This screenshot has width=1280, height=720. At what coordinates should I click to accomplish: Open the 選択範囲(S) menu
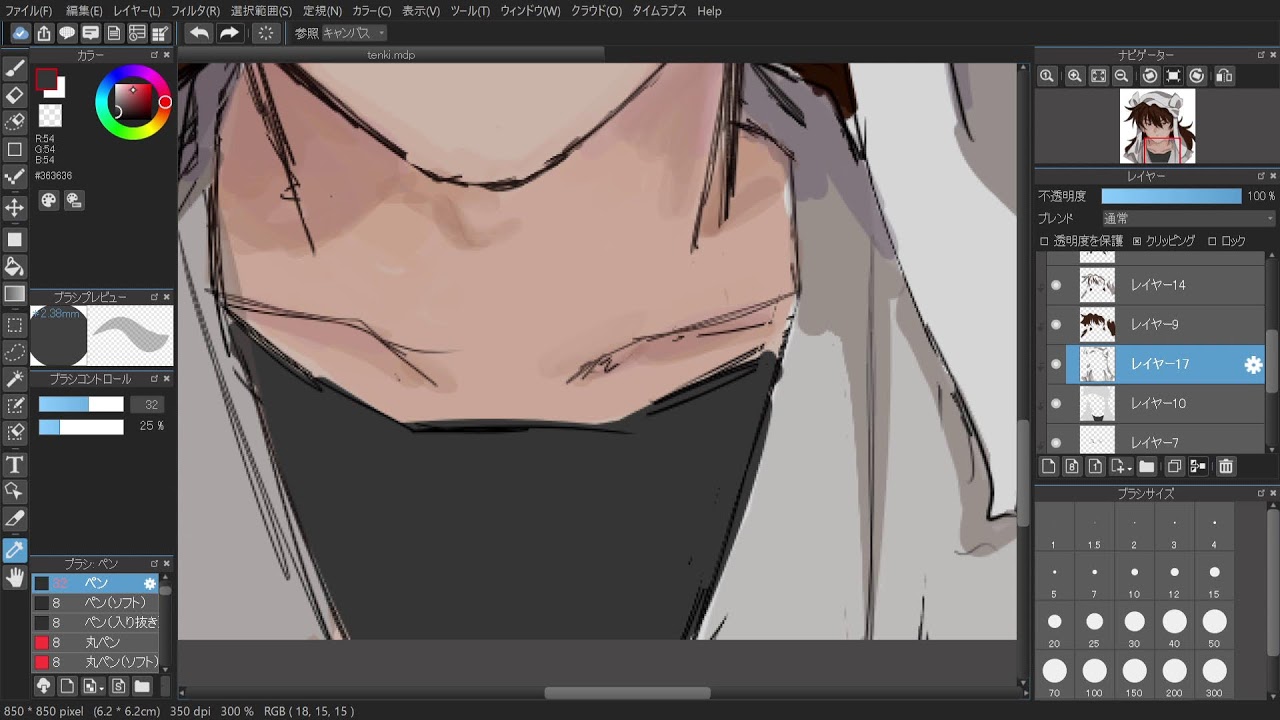pyautogui.click(x=262, y=10)
